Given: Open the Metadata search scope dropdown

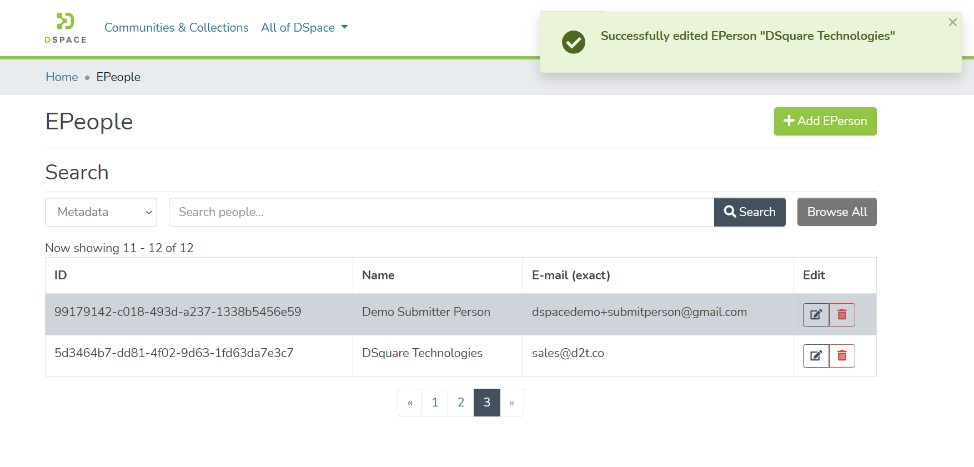Looking at the screenshot, I should [x=101, y=212].
